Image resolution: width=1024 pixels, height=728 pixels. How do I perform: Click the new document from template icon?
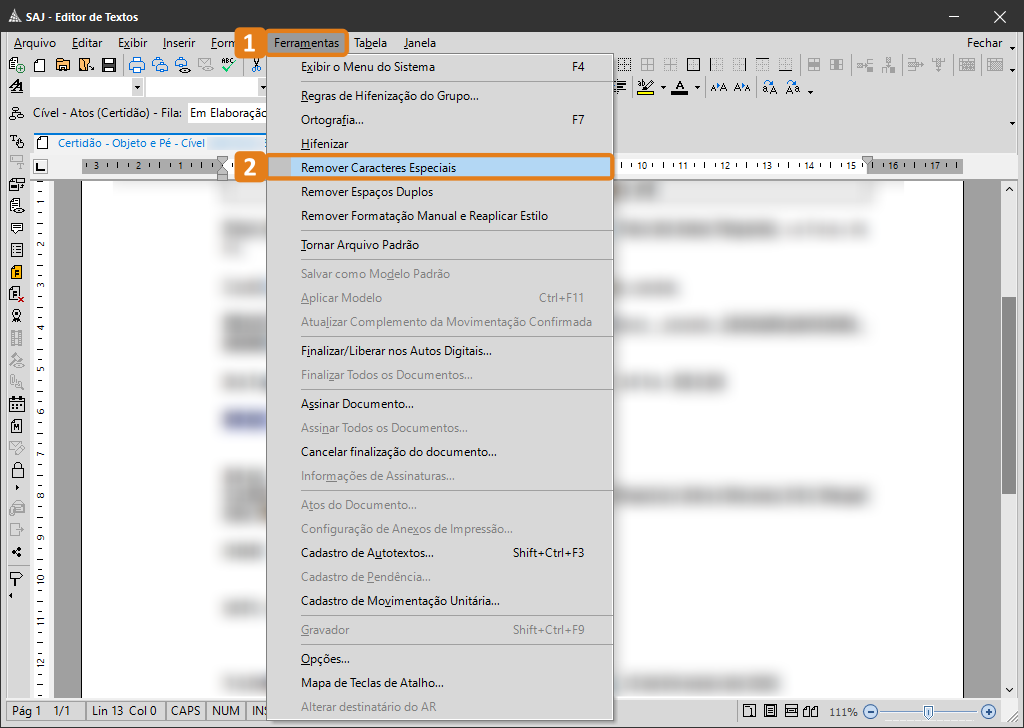point(17,65)
